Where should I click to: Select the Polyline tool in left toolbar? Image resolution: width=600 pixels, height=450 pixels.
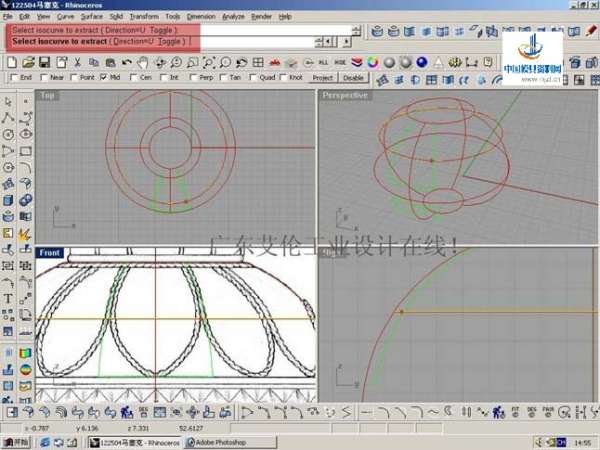click(8, 118)
